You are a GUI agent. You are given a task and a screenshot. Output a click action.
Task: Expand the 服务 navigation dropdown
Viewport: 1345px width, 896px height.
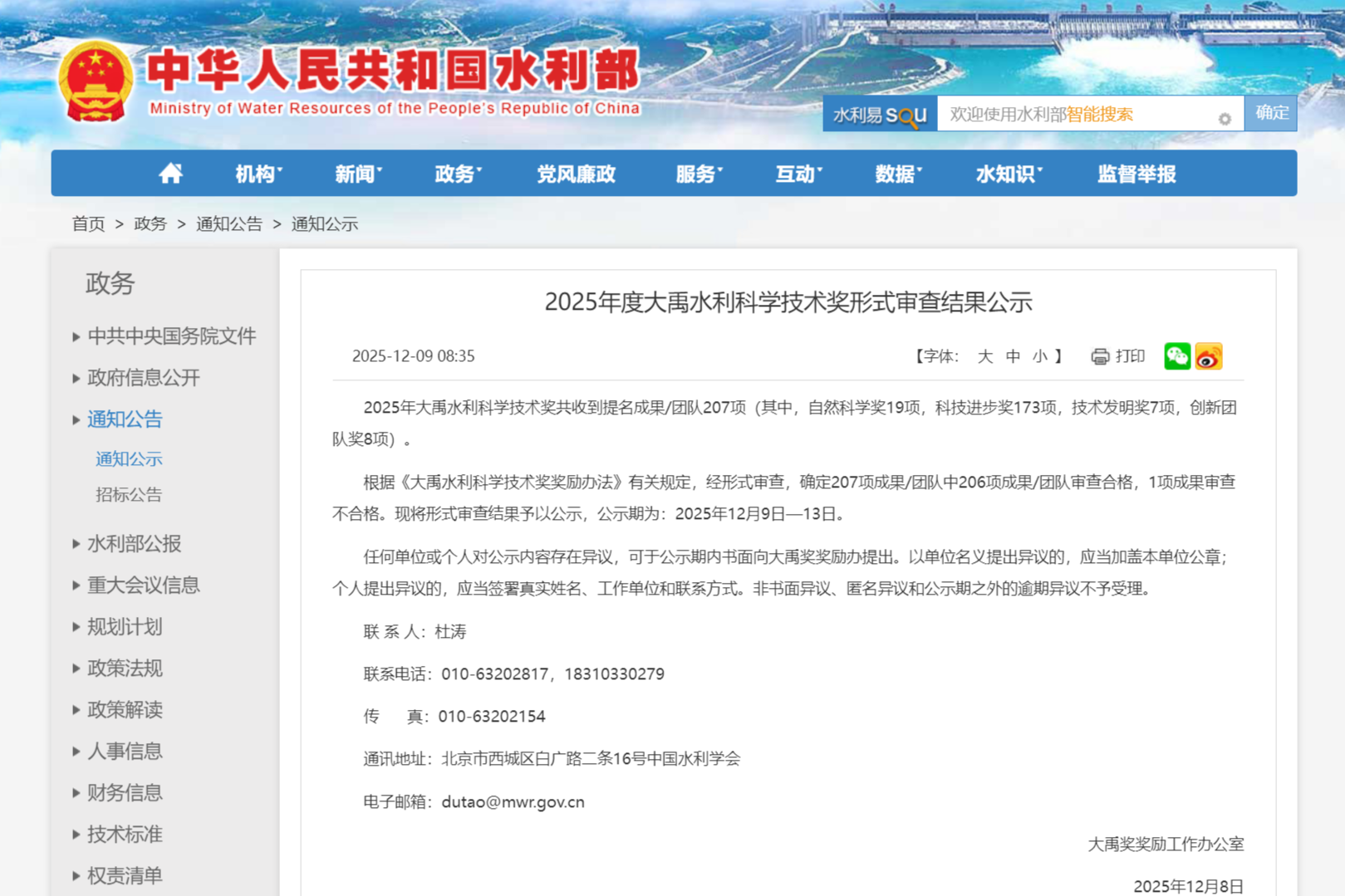coord(699,174)
